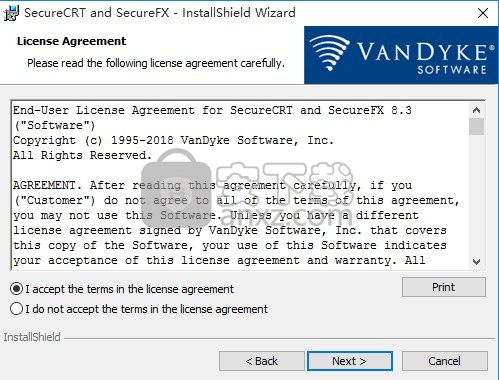
Task: Click the 'I do not accept' label text
Action: 146,309
